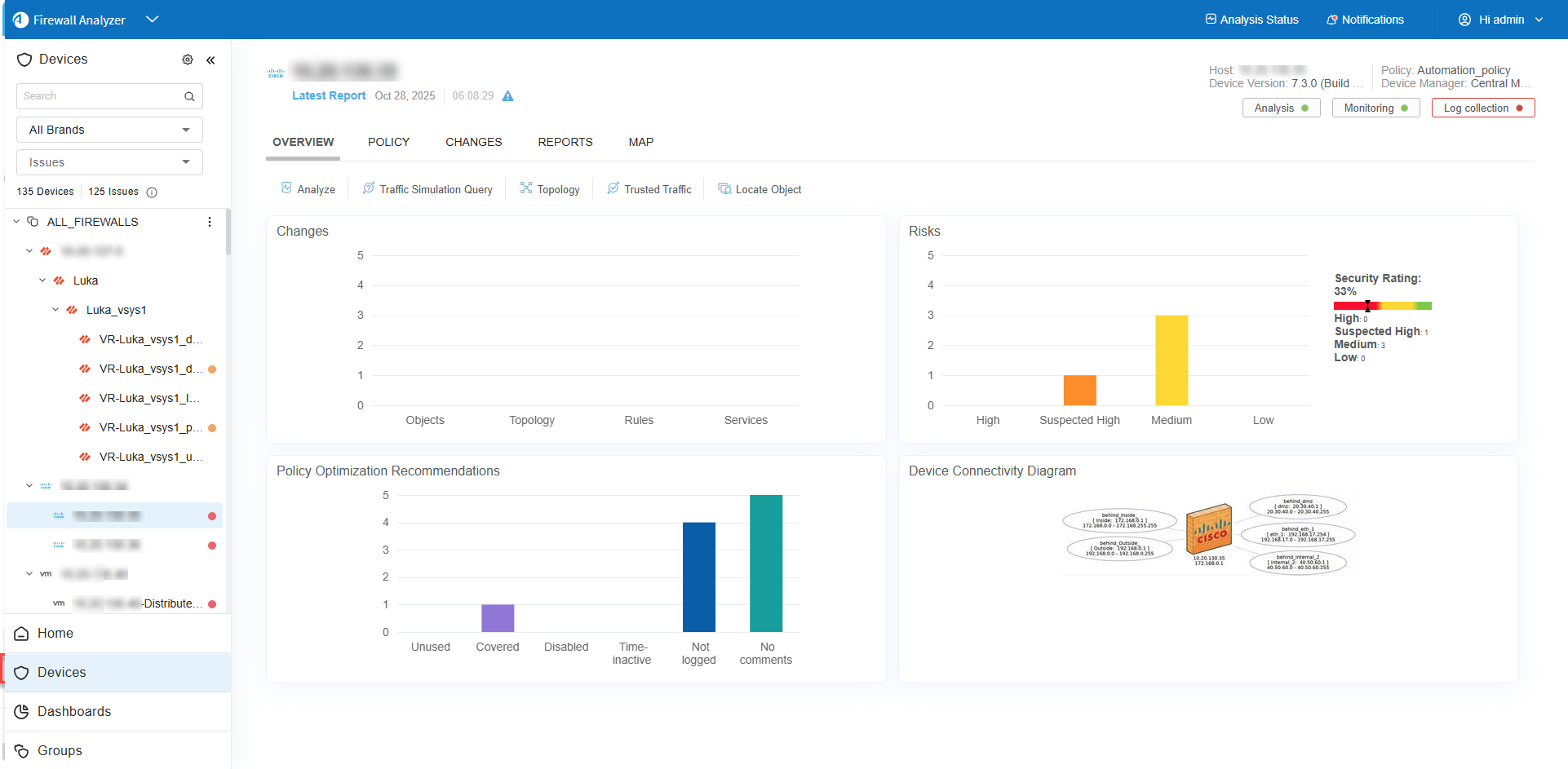Click the Log collection status button

(x=1482, y=108)
